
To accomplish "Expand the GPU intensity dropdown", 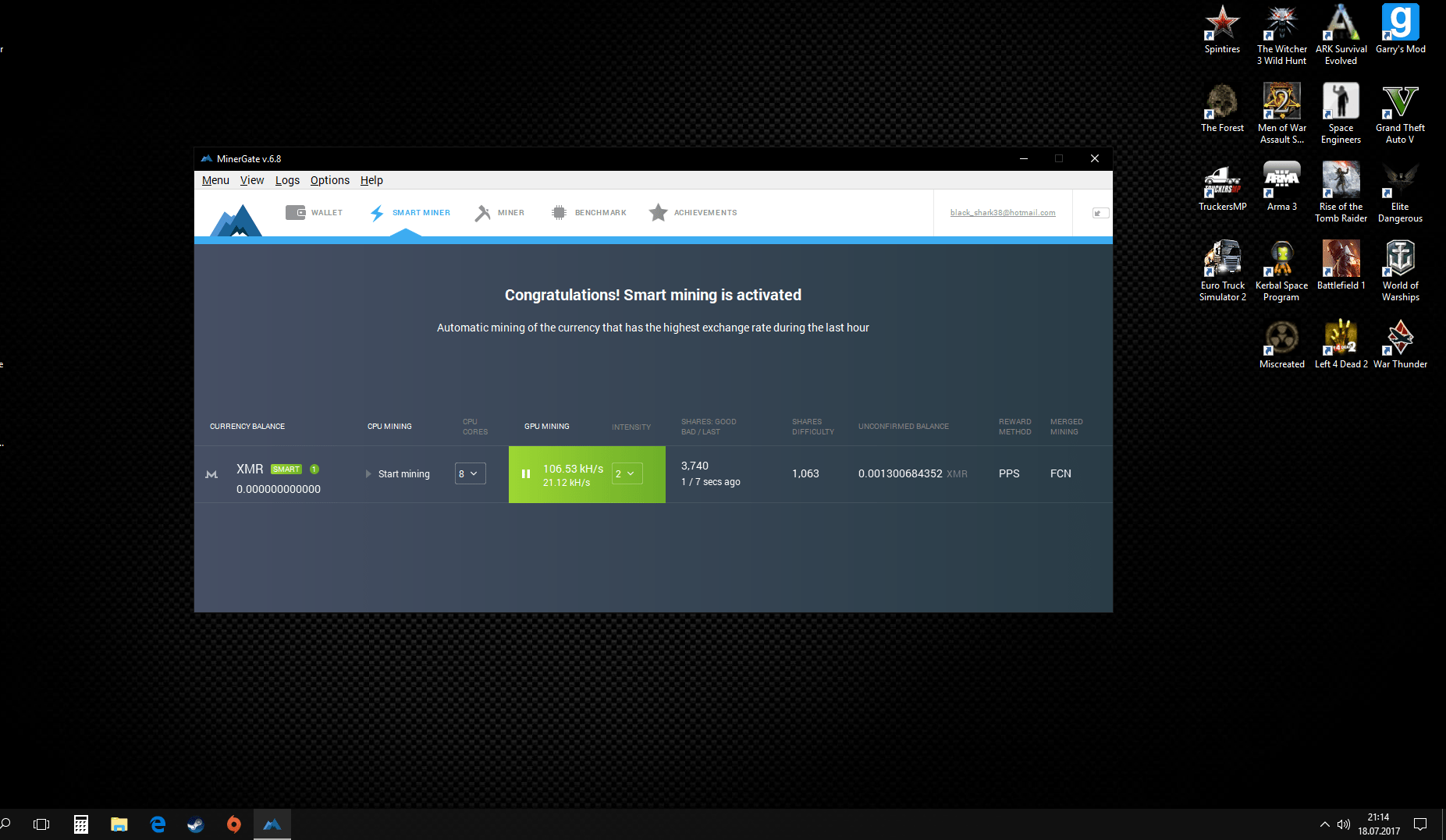I will (627, 473).
